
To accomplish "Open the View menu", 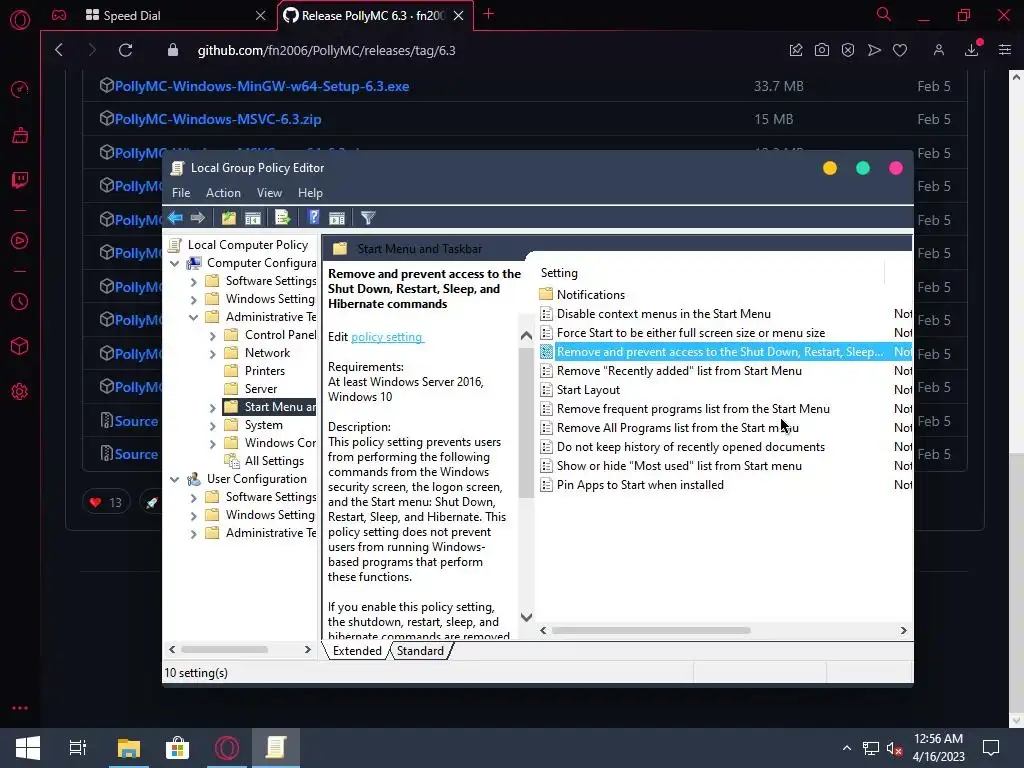I will [269, 193].
